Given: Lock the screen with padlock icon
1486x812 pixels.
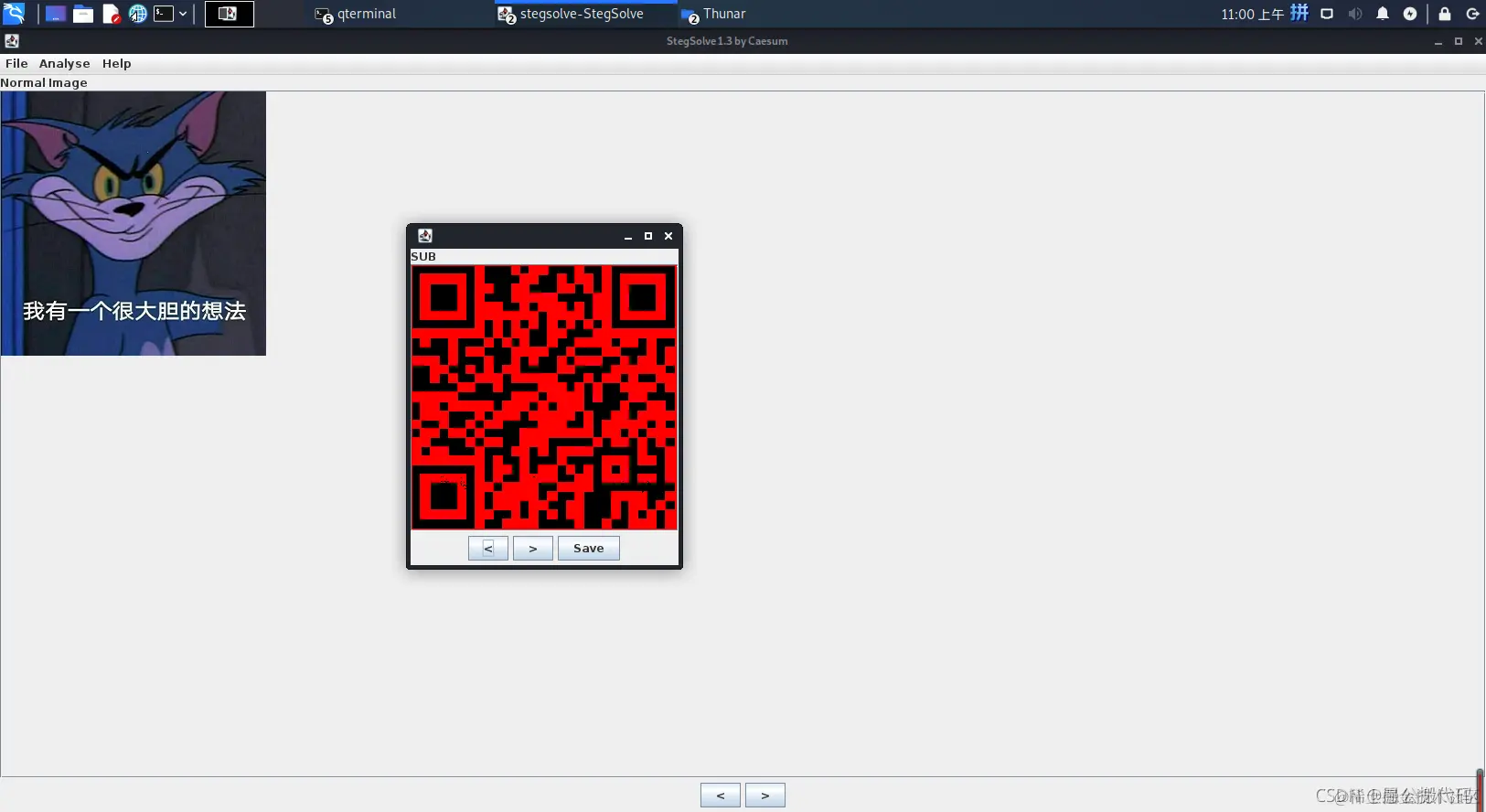Looking at the screenshot, I should 1445,14.
